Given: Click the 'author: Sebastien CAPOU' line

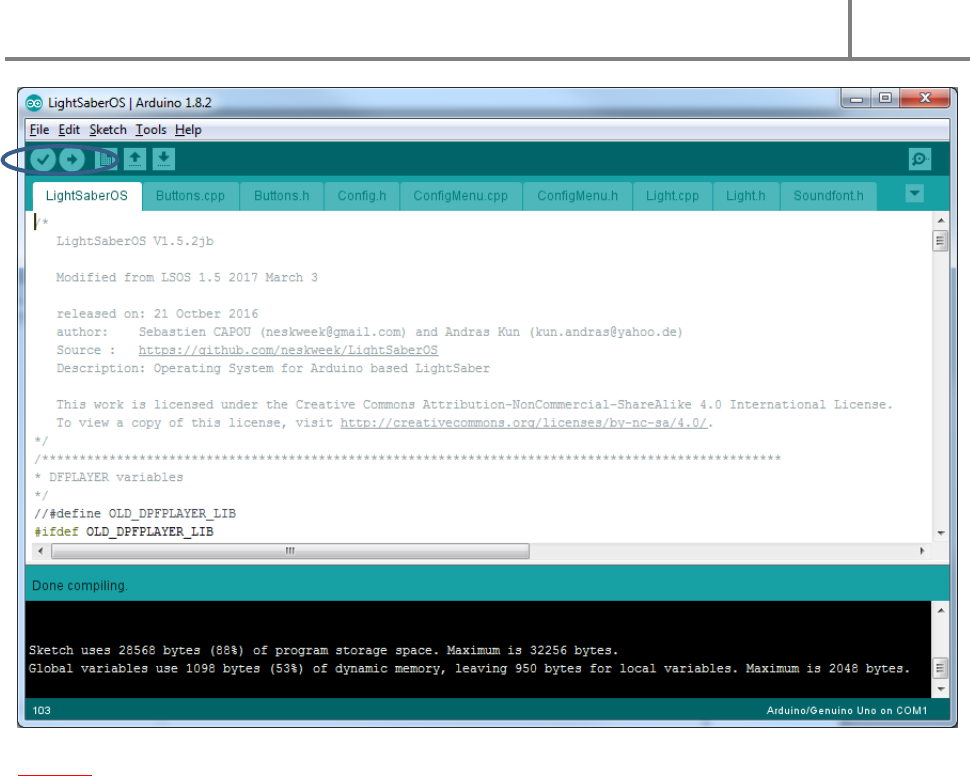Looking at the screenshot, I should tap(369, 332).
